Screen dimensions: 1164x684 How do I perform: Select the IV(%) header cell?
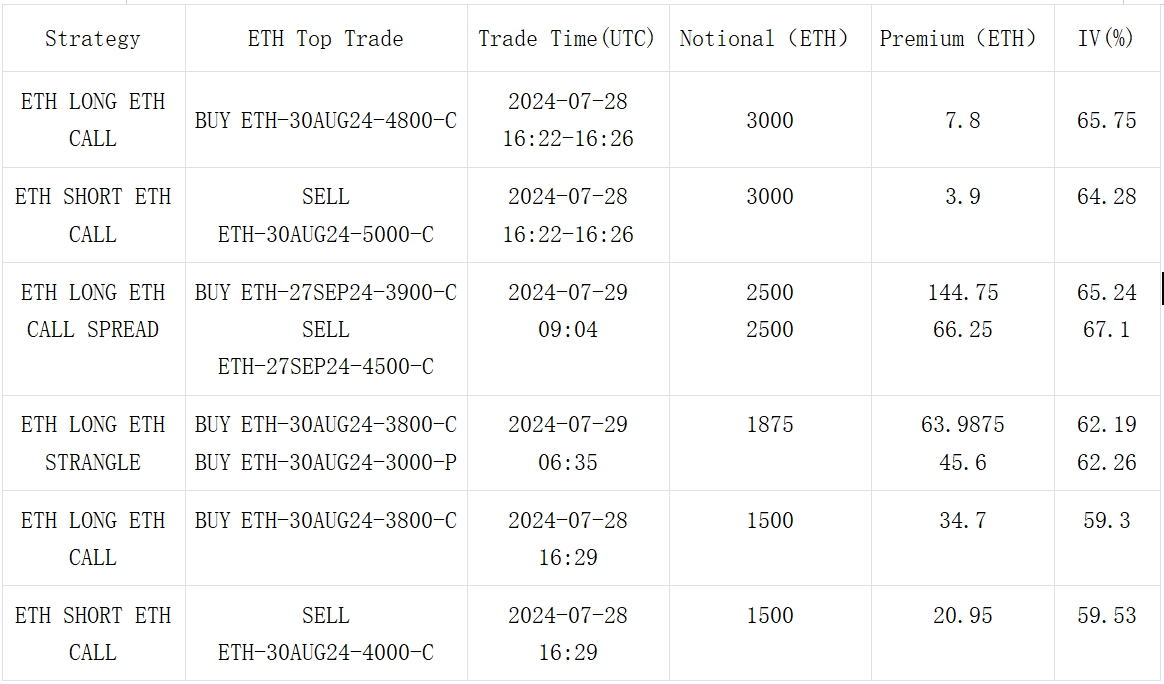tap(1107, 39)
